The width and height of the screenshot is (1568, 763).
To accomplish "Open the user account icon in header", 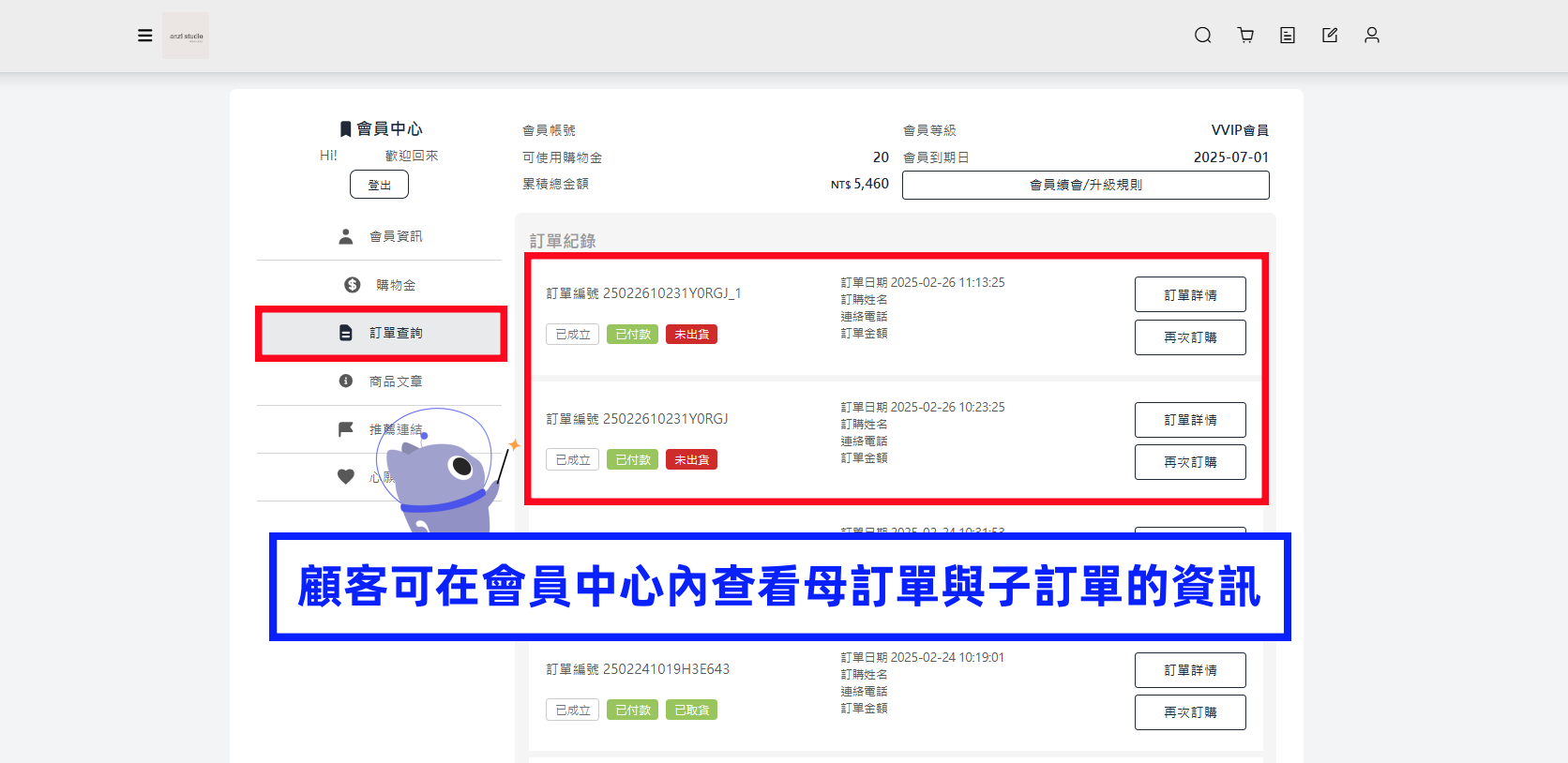I will [1372, 36].
